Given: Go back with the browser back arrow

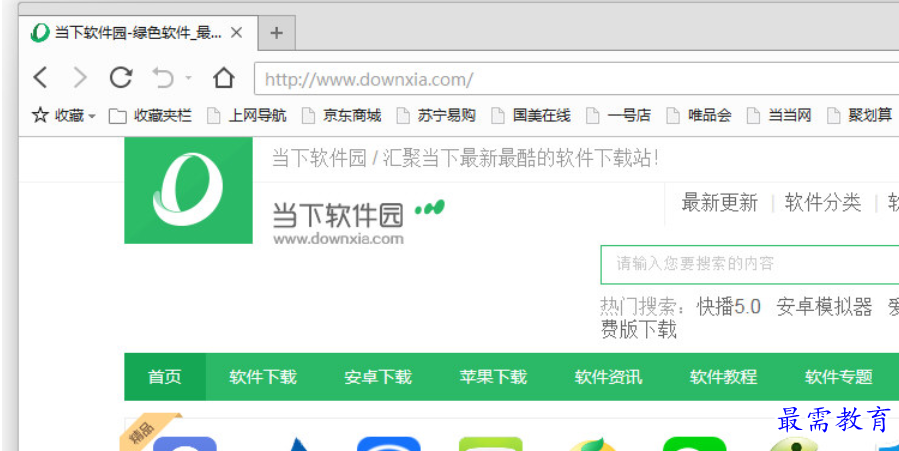Looking at the screenshot, I should point(40,77).
